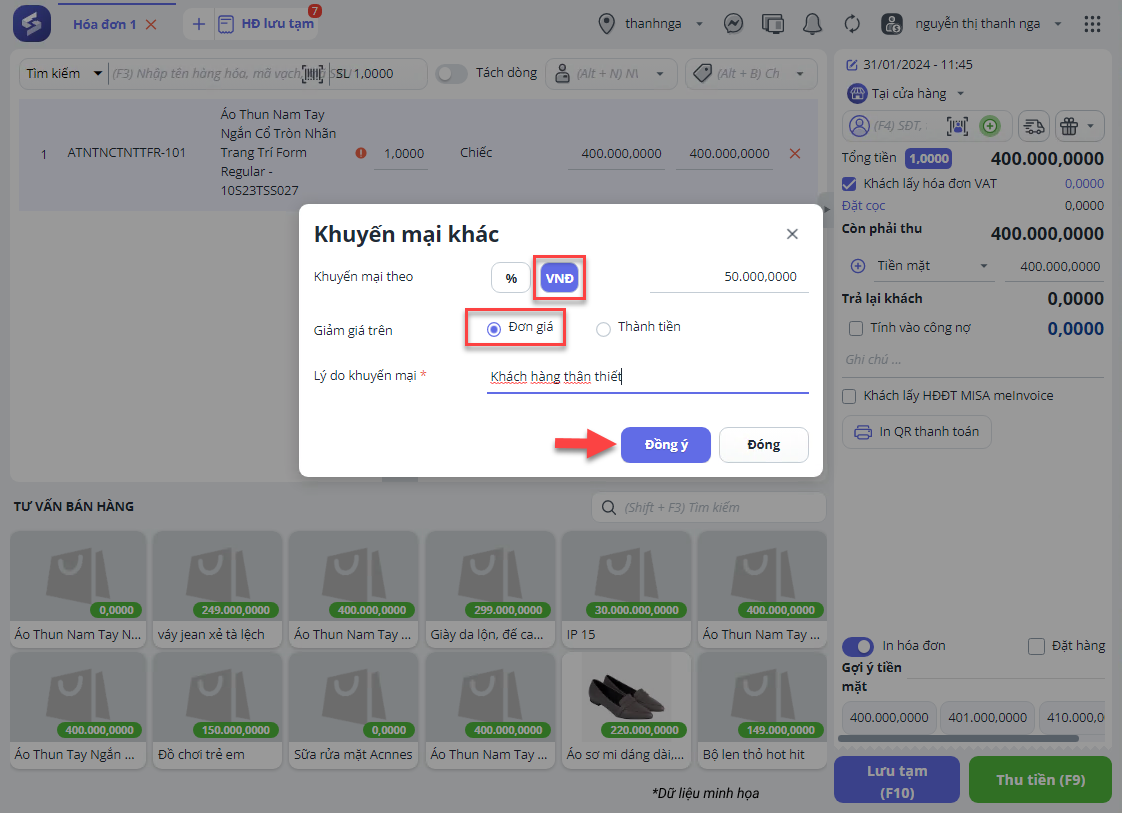Select the Áo sơ mi dáng dài product
1122x813 pixels.
pos(626,710)
